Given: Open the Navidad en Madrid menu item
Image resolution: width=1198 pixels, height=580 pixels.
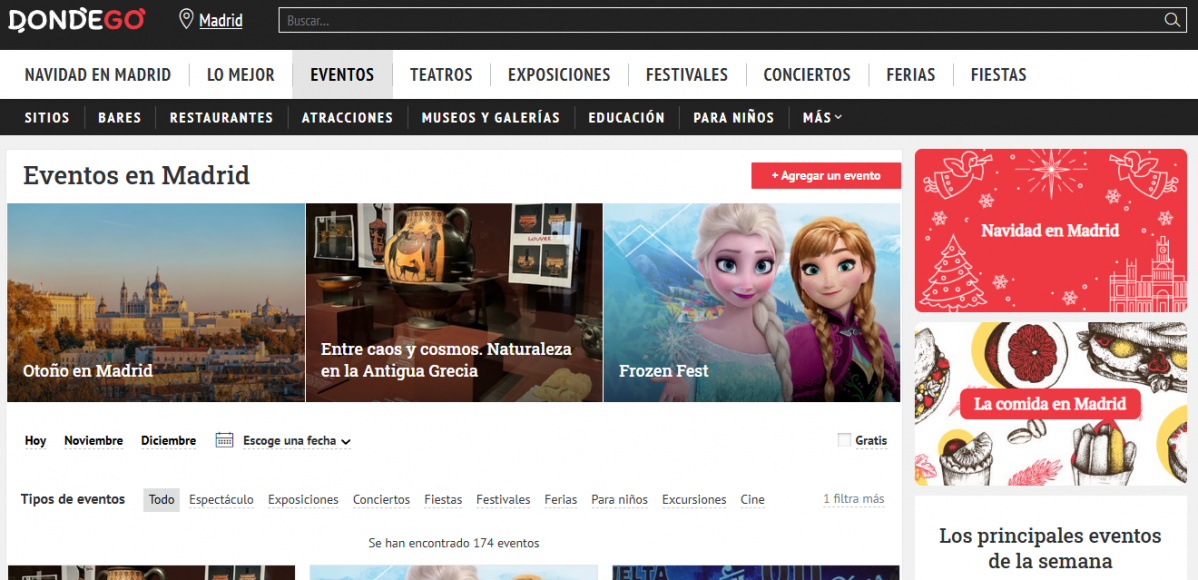Looking at the screenshot, I should (x=98, y=75).
